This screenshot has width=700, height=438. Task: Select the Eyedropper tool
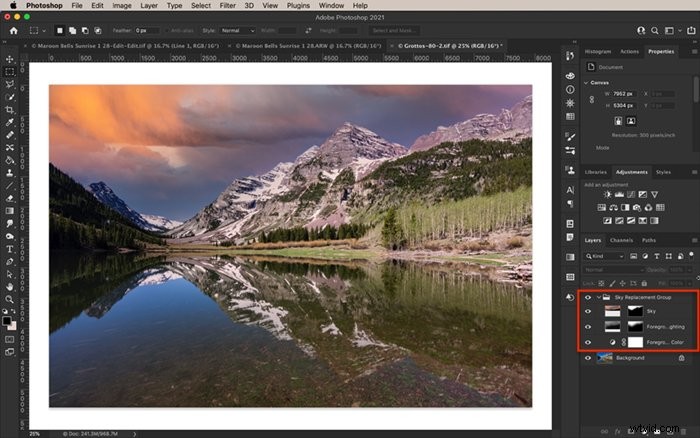click(9, 122)
